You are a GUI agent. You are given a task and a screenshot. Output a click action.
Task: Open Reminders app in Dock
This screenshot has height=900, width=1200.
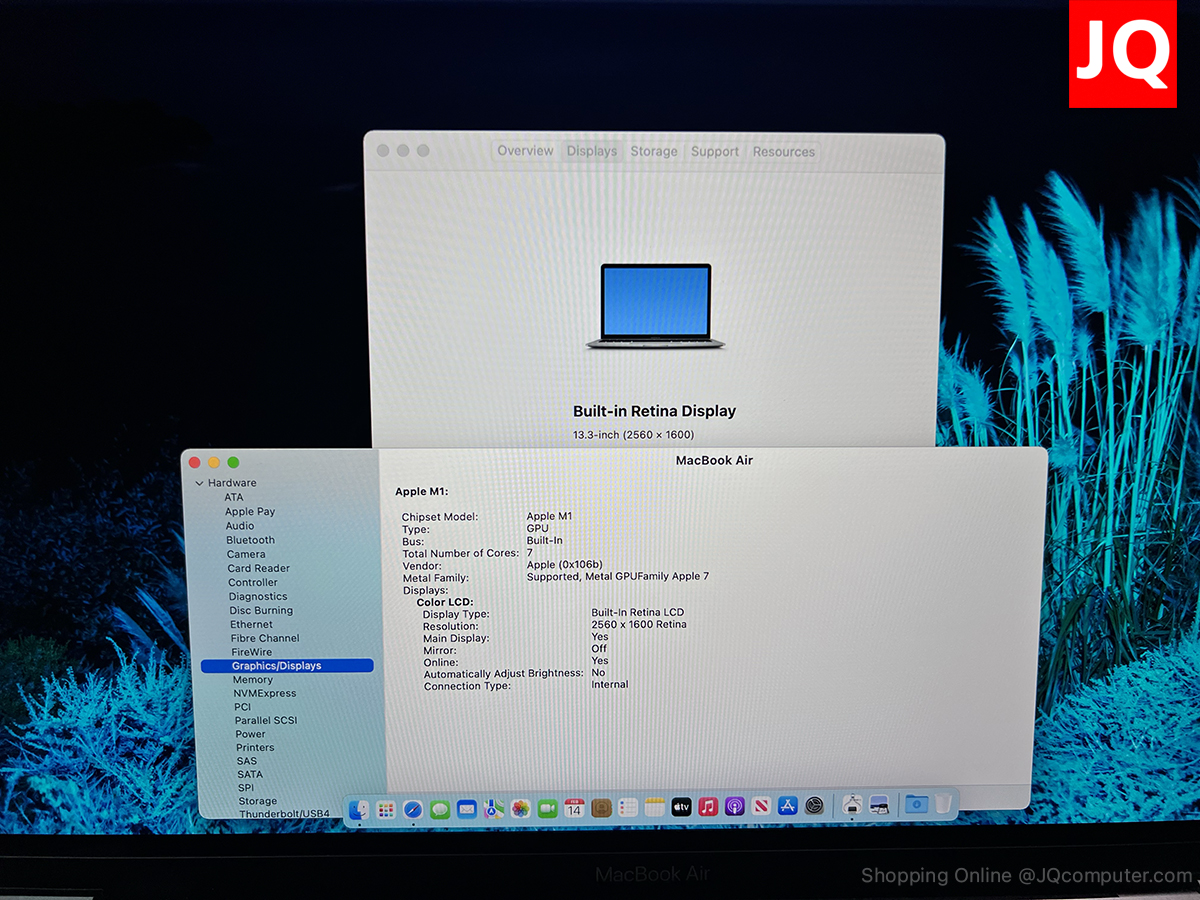[x=628, y=807]
